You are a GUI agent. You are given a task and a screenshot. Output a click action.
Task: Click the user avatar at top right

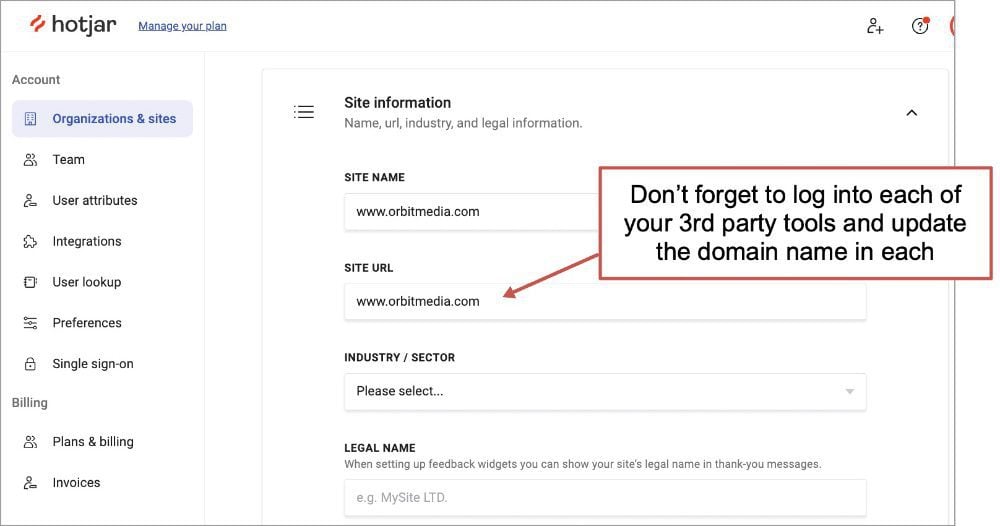point(952,26)
